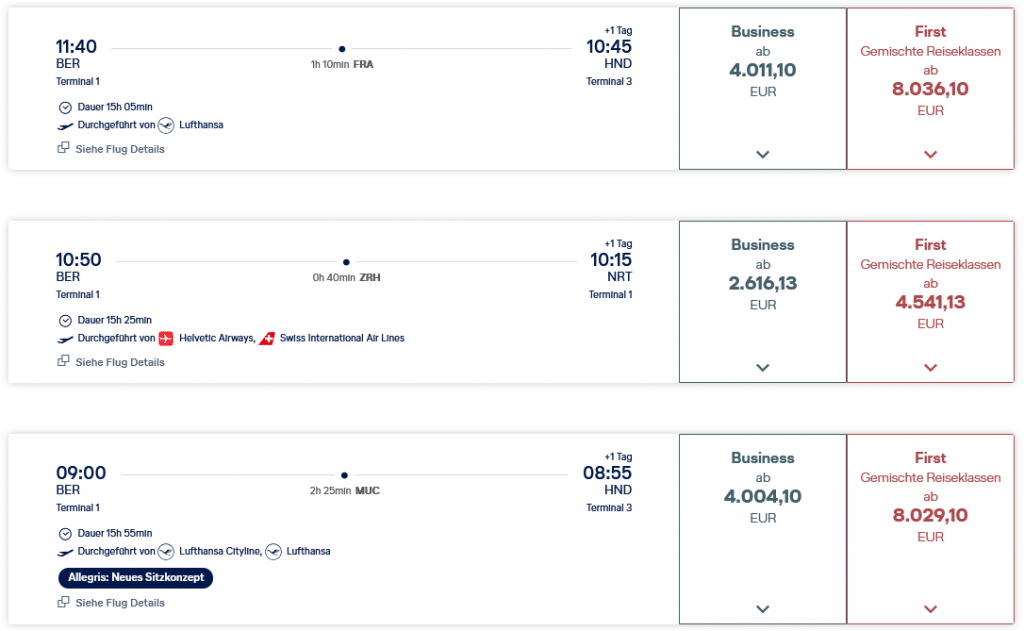The image size is (1024, 631).
Task: Expand Business fare 4.004,10 EUR chevron
Action: pos(763,609)
